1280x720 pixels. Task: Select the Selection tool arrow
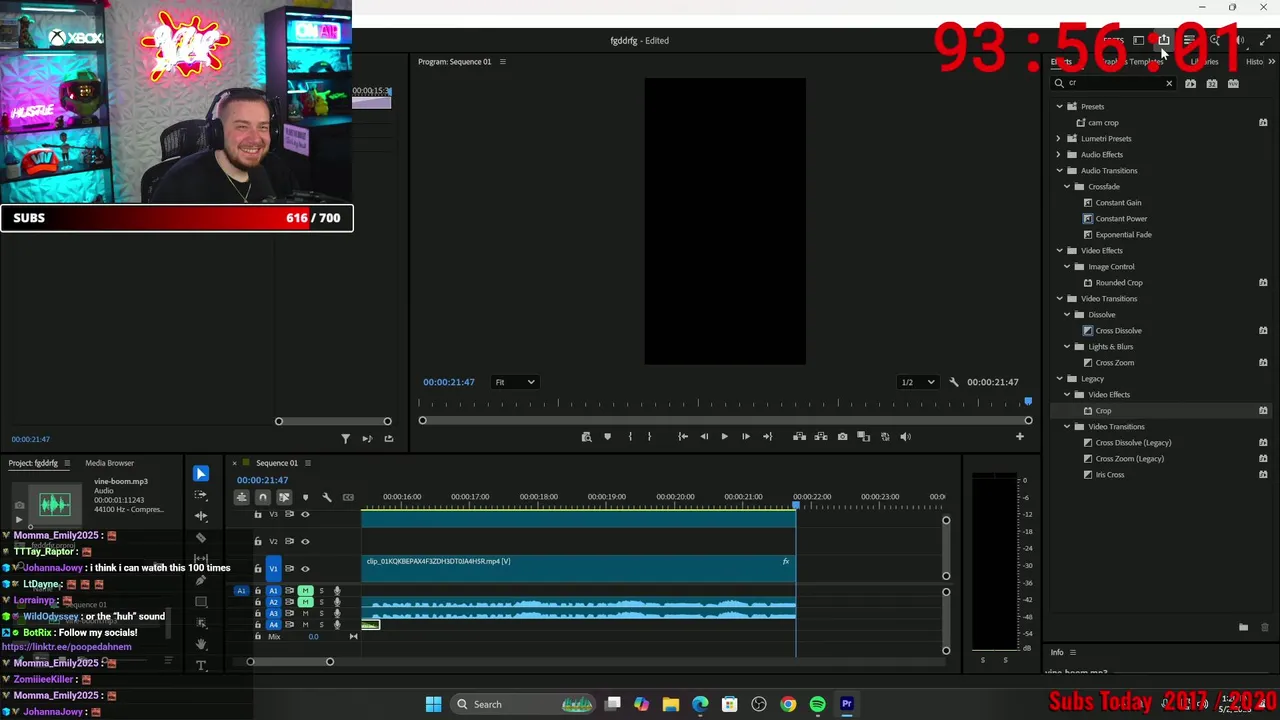point(201,474)
